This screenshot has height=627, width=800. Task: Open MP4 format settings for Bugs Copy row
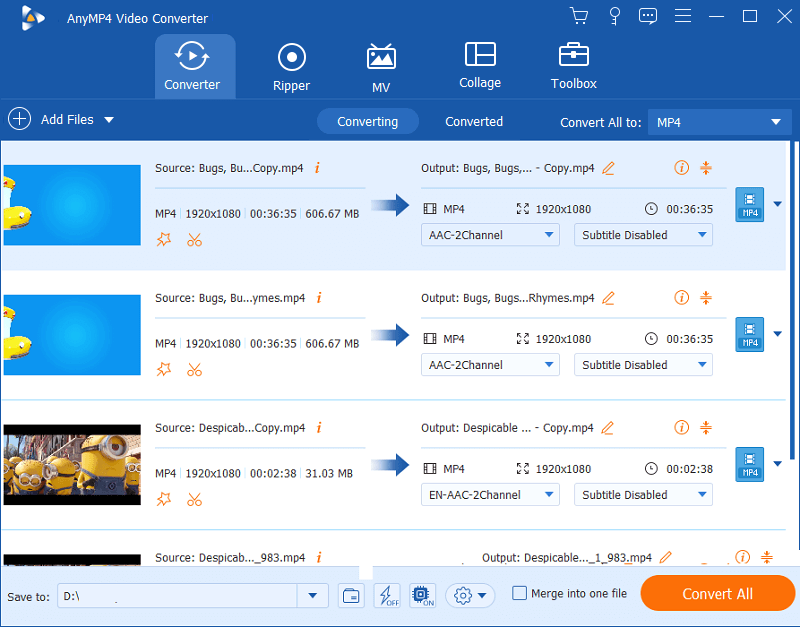click(x=749, y=205)
